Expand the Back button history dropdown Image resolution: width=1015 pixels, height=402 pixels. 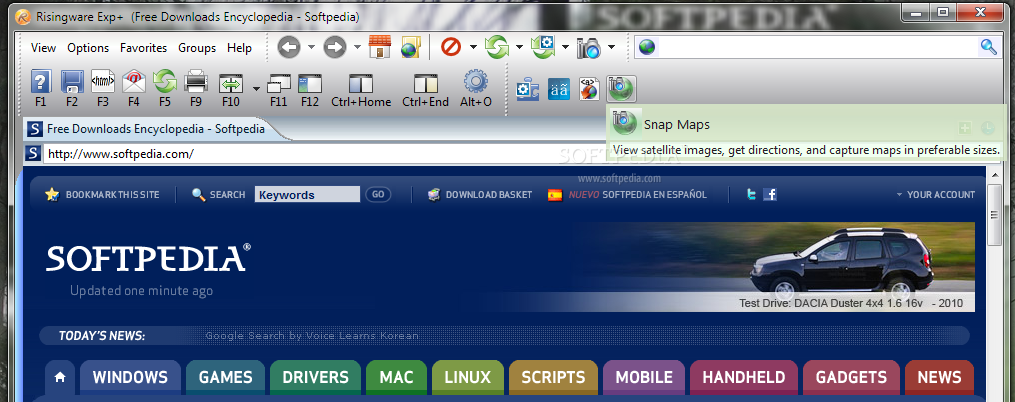[x=311, y=47]
